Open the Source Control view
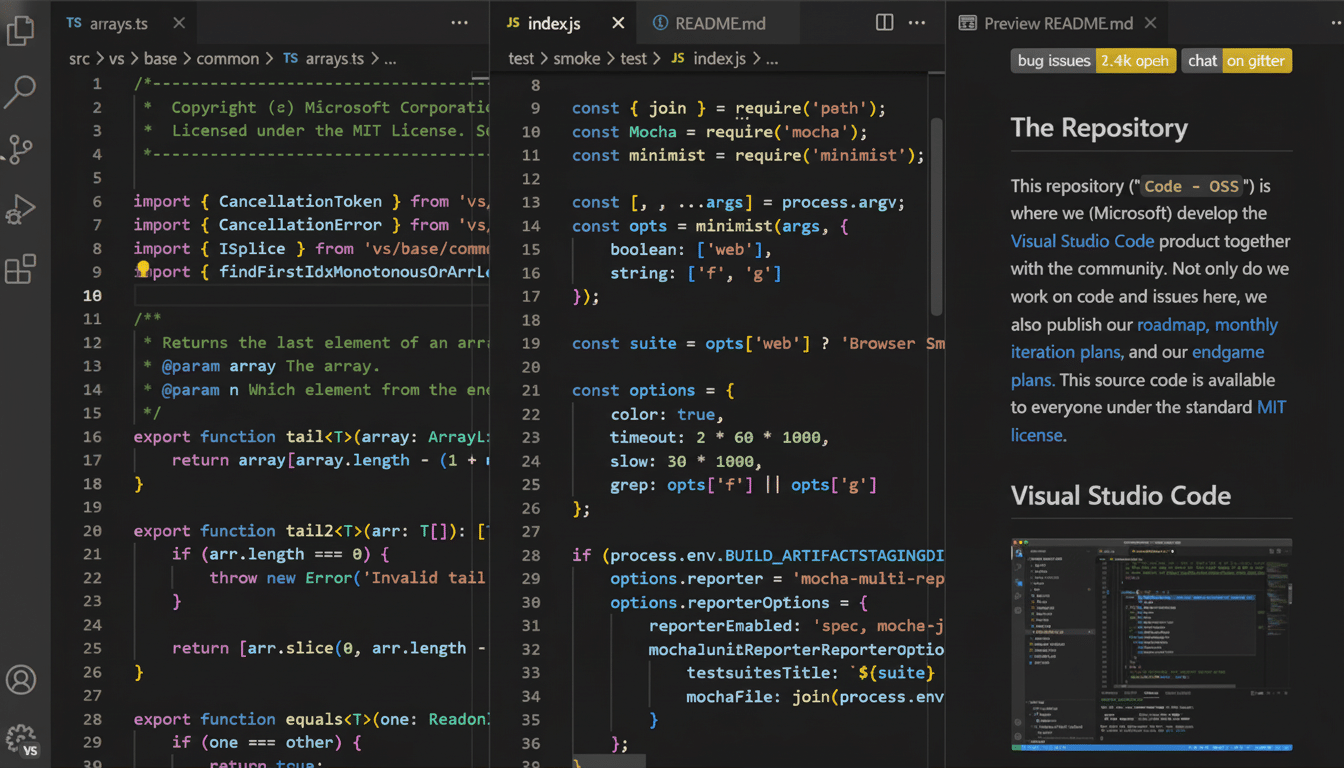This screenshot has width=1344, height=768. coord(22,149)
